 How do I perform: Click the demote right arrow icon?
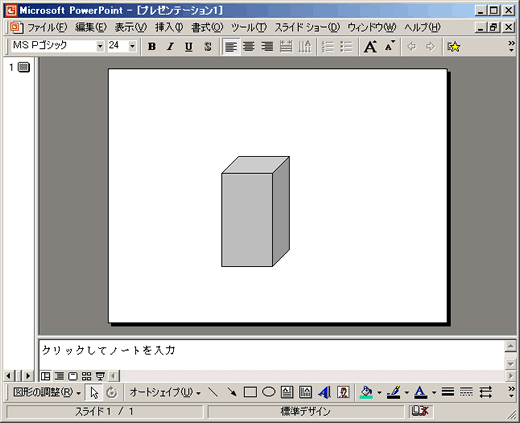(x=430, y=47)
